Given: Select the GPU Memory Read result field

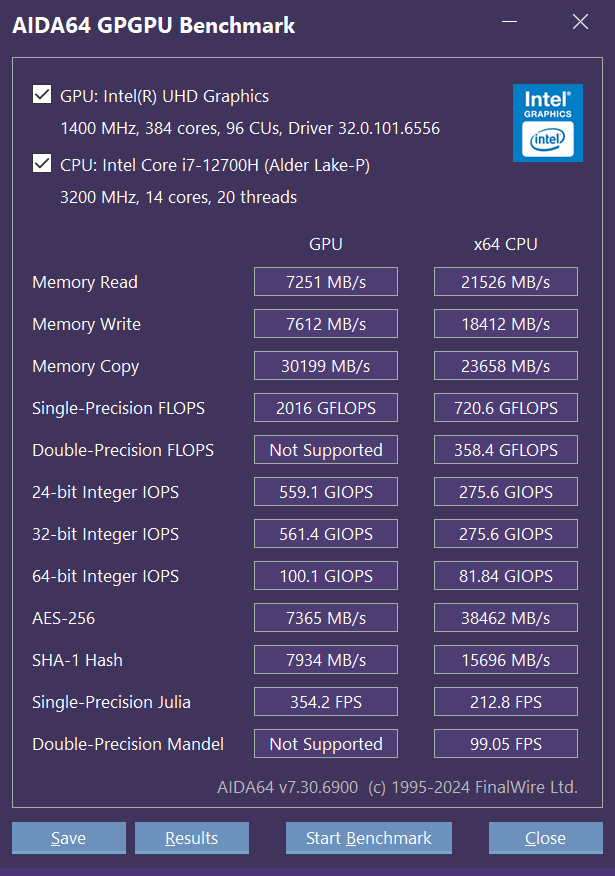Looking at the screenshot, I should tap(326, 282).
